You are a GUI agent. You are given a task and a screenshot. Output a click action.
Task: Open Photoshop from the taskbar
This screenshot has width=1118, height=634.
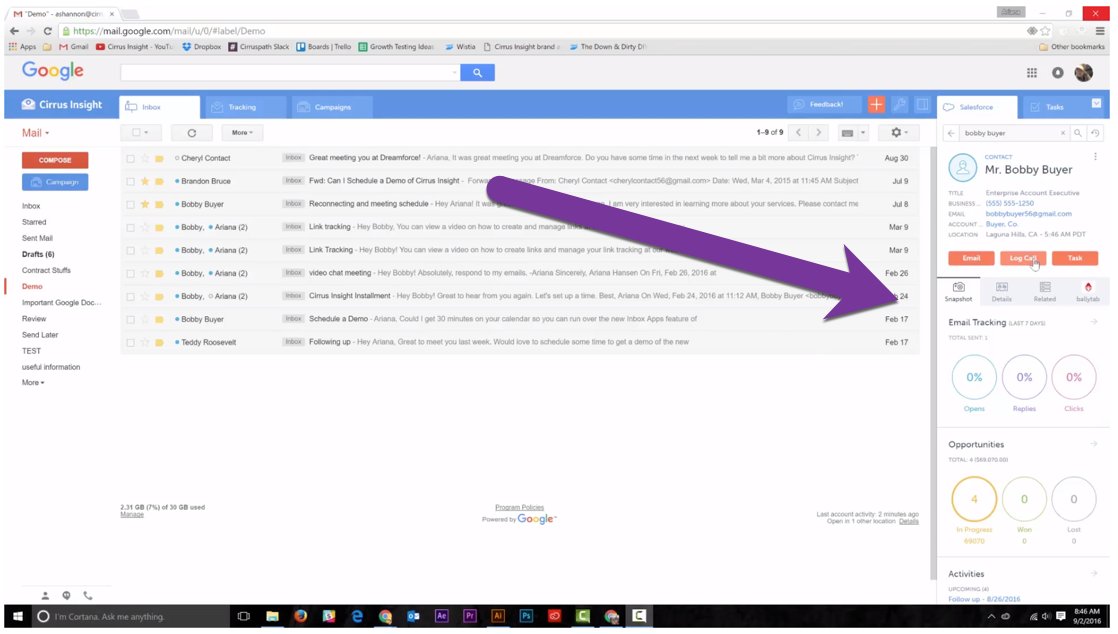click(x=526, y=616)
